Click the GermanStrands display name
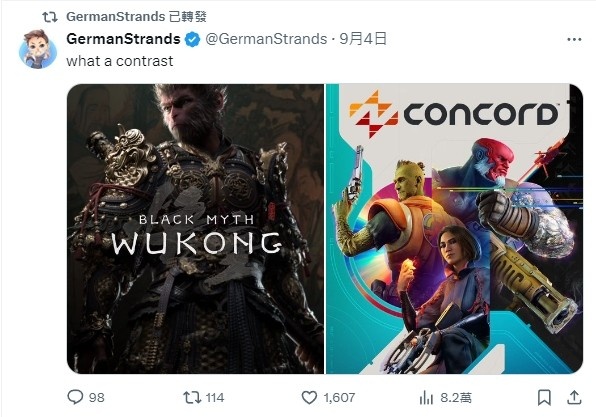 click(123, 39)
